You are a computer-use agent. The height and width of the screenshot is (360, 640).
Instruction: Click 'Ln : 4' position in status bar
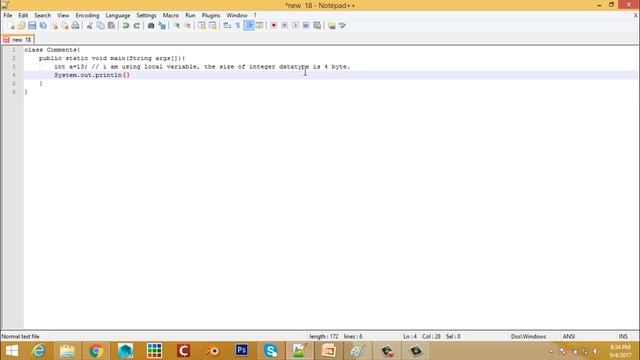click(410, 336)
